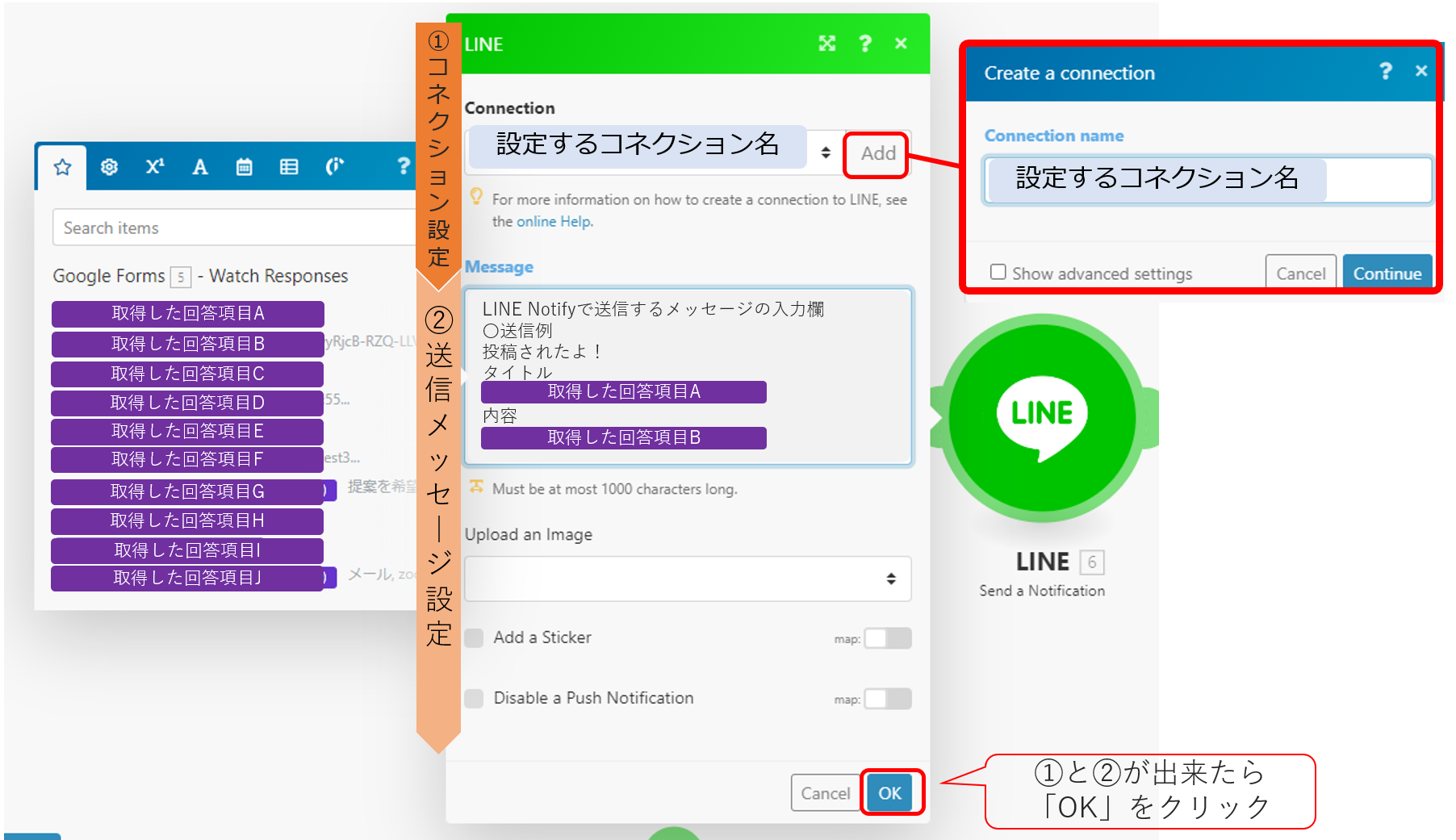Select the item 取得した回答項目I in Google Forms list
Image resolution: width=1456 pixels, height=840 pixels.
(188, 550)
